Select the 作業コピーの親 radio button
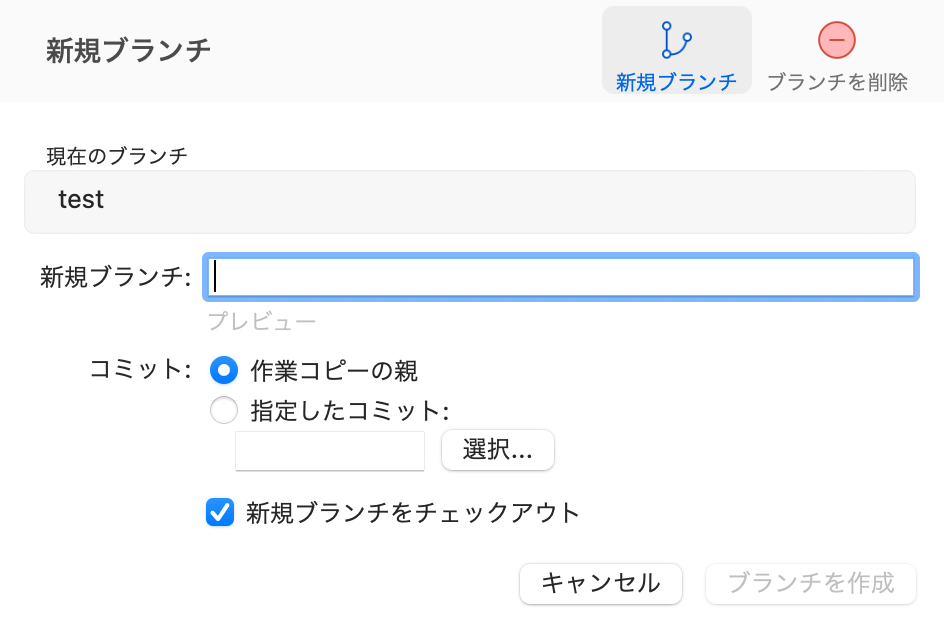944x630 pixels. [x=224, y=370]
